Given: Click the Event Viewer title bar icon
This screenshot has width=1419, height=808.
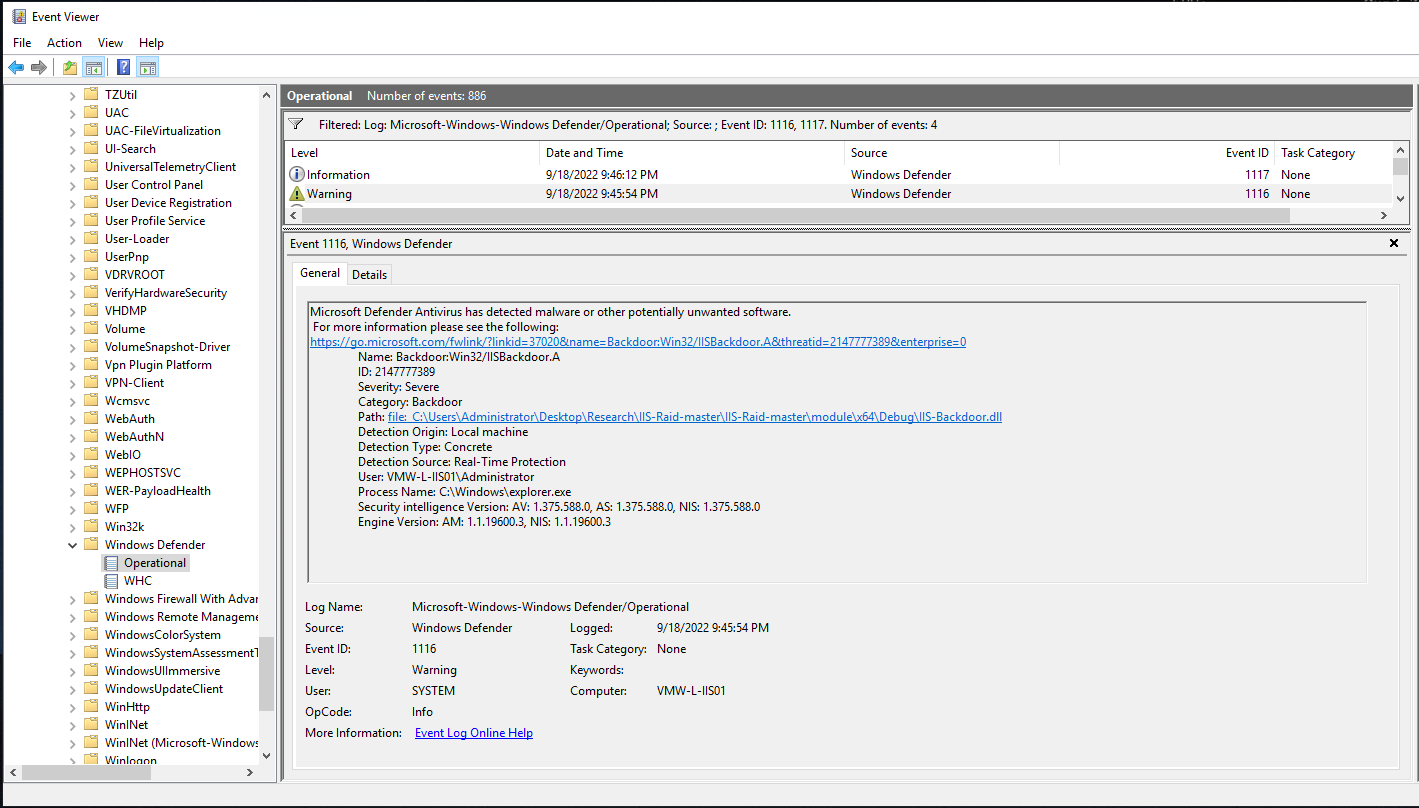Looking at the screenshot, I should (x=19, y=16).
